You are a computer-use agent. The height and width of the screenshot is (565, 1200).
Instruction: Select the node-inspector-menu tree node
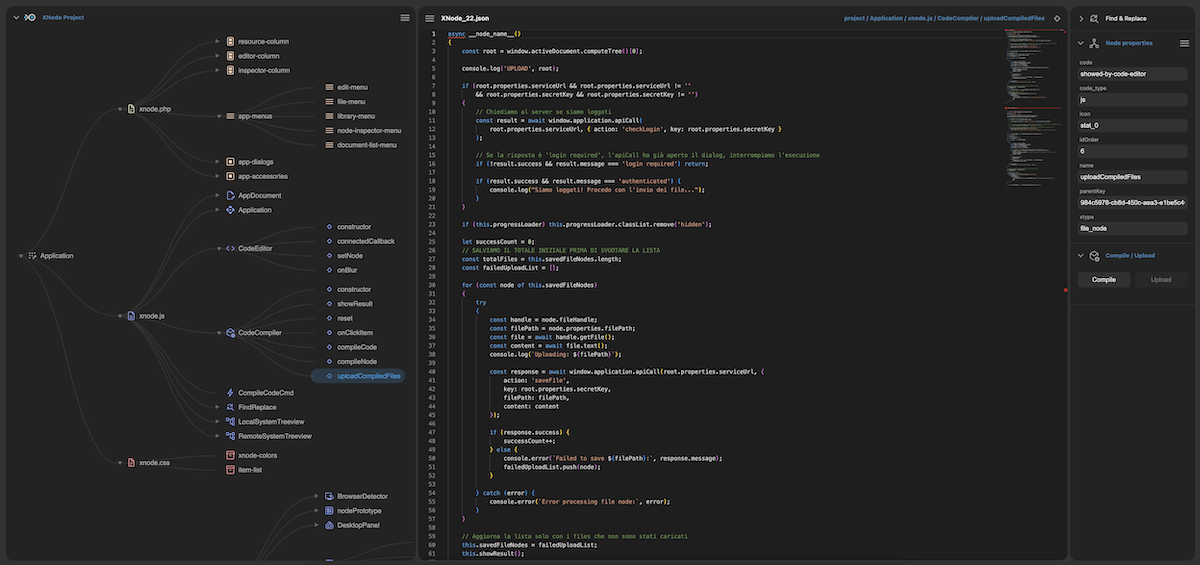362,130
